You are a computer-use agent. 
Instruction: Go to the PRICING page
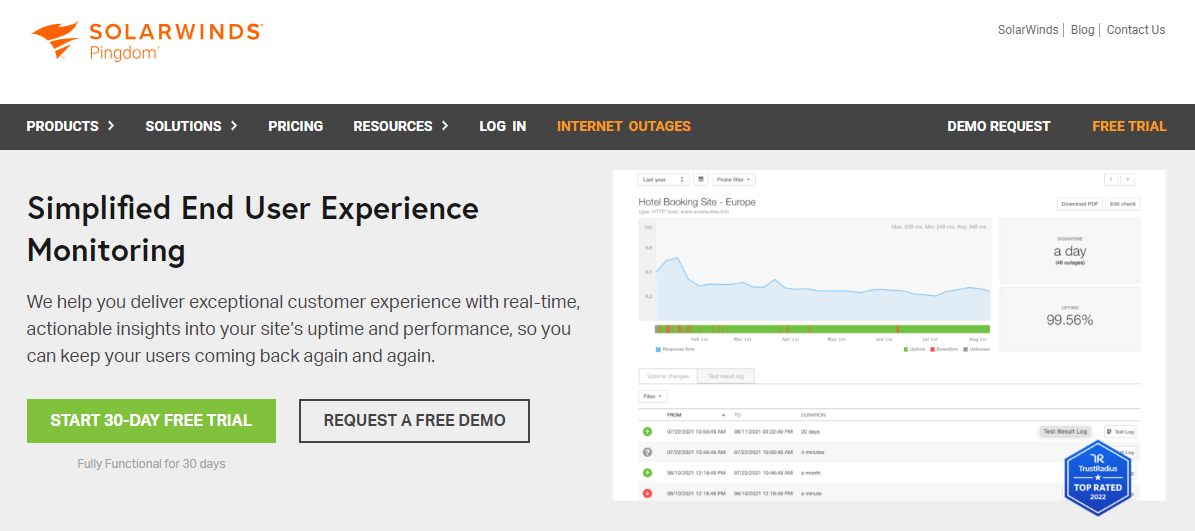[296, 126]
